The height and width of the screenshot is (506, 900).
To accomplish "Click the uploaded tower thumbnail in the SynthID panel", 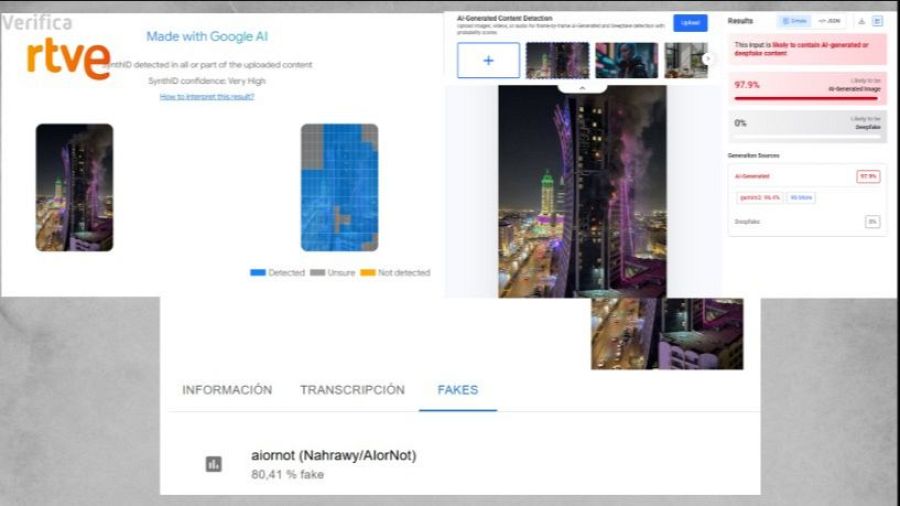I will pos(75,188).
